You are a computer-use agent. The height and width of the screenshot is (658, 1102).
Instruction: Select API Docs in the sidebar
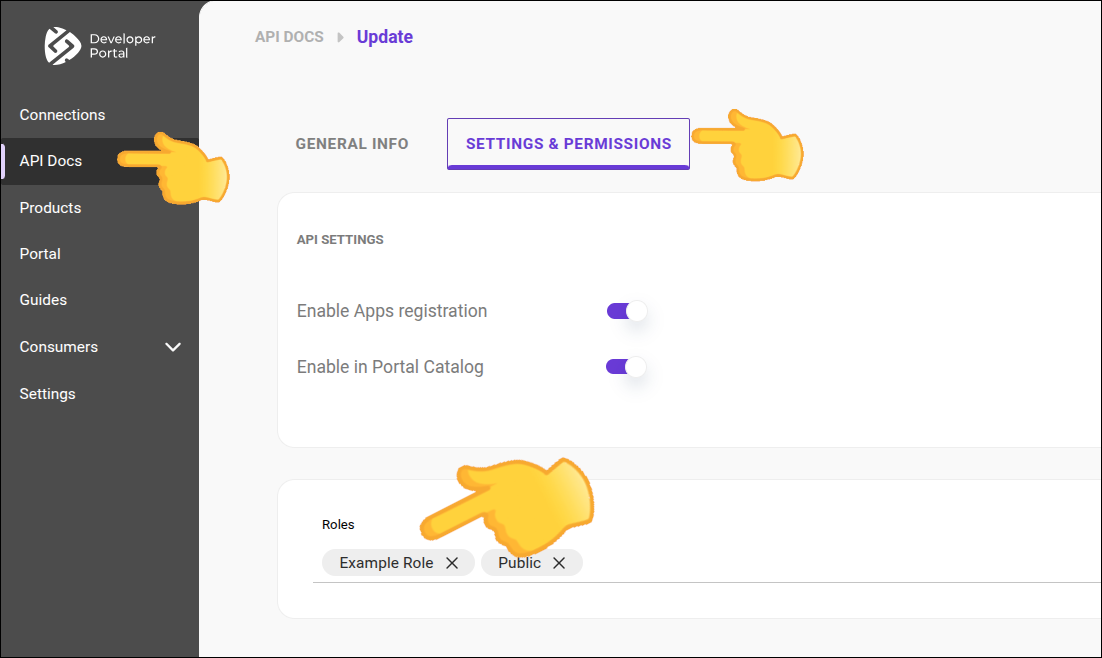tap(51, 160)
